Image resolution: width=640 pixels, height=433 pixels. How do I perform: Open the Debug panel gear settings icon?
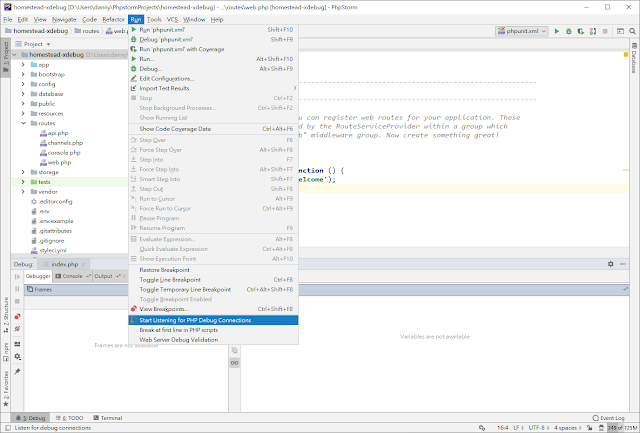point(610,264)
